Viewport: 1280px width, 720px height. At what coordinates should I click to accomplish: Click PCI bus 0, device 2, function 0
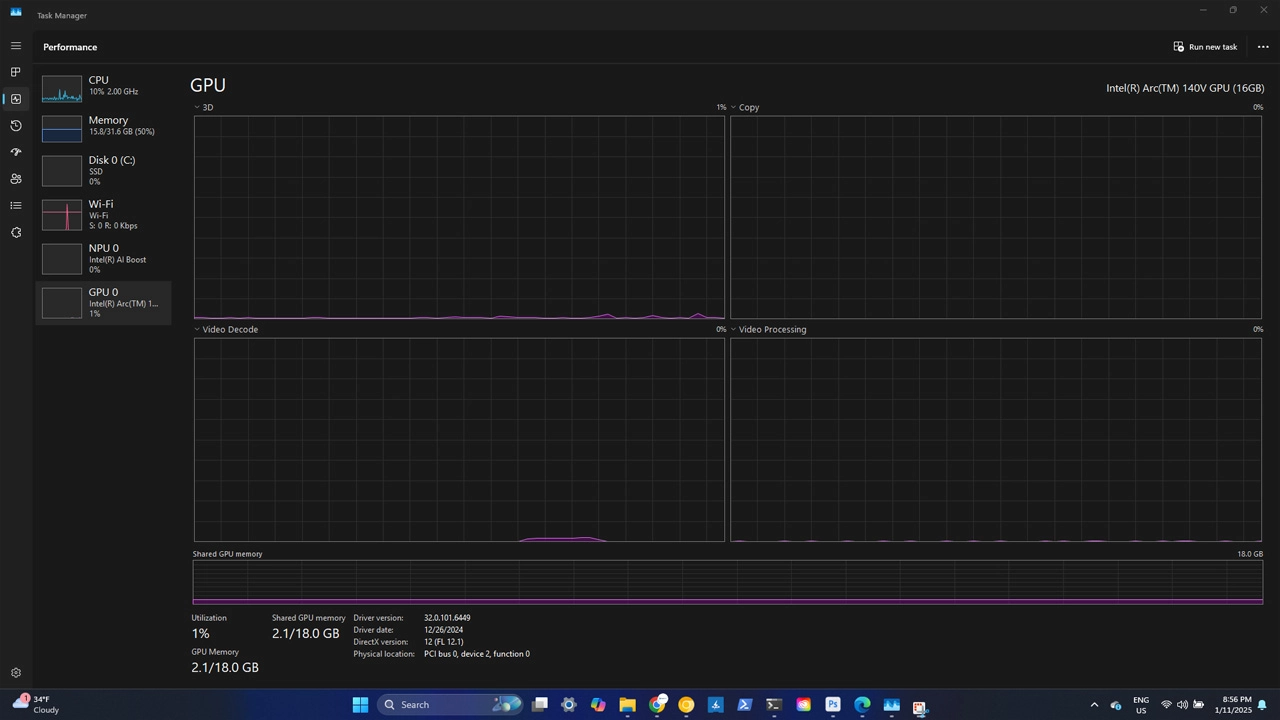tap(477, 654)
